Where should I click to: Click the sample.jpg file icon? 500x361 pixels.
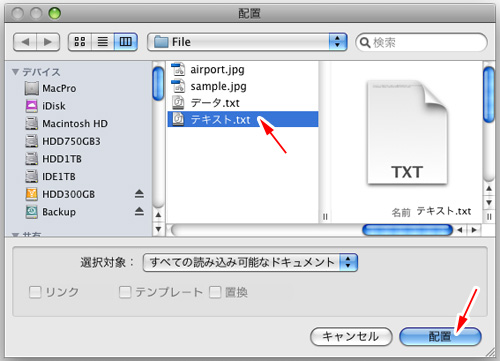pyautogui.click(x=178, y=86)
